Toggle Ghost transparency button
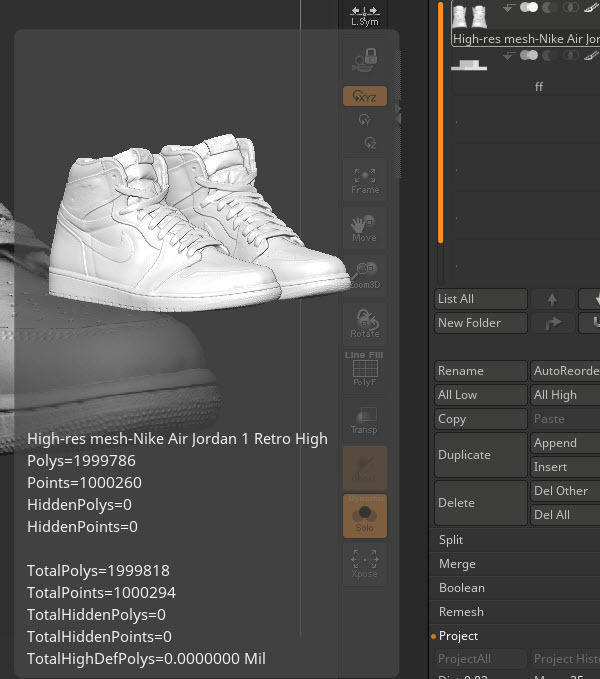The width and height of the screenshot is (600, 679). click(365, 468)
